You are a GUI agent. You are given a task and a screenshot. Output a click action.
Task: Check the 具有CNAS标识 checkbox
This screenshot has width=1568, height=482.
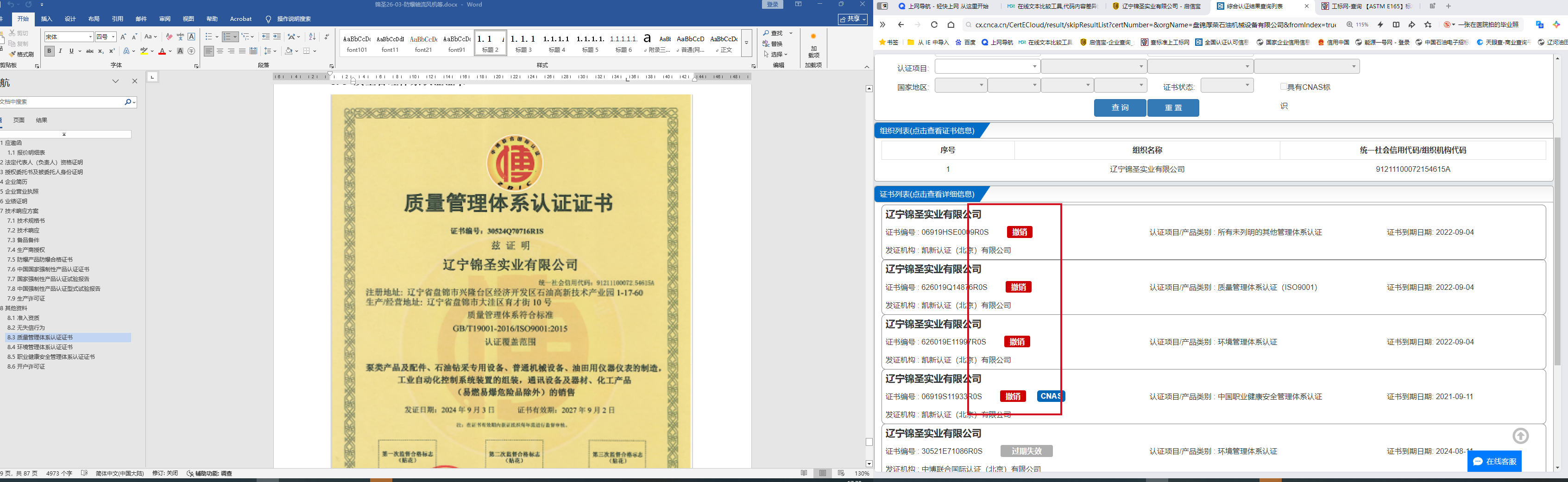1283,87
